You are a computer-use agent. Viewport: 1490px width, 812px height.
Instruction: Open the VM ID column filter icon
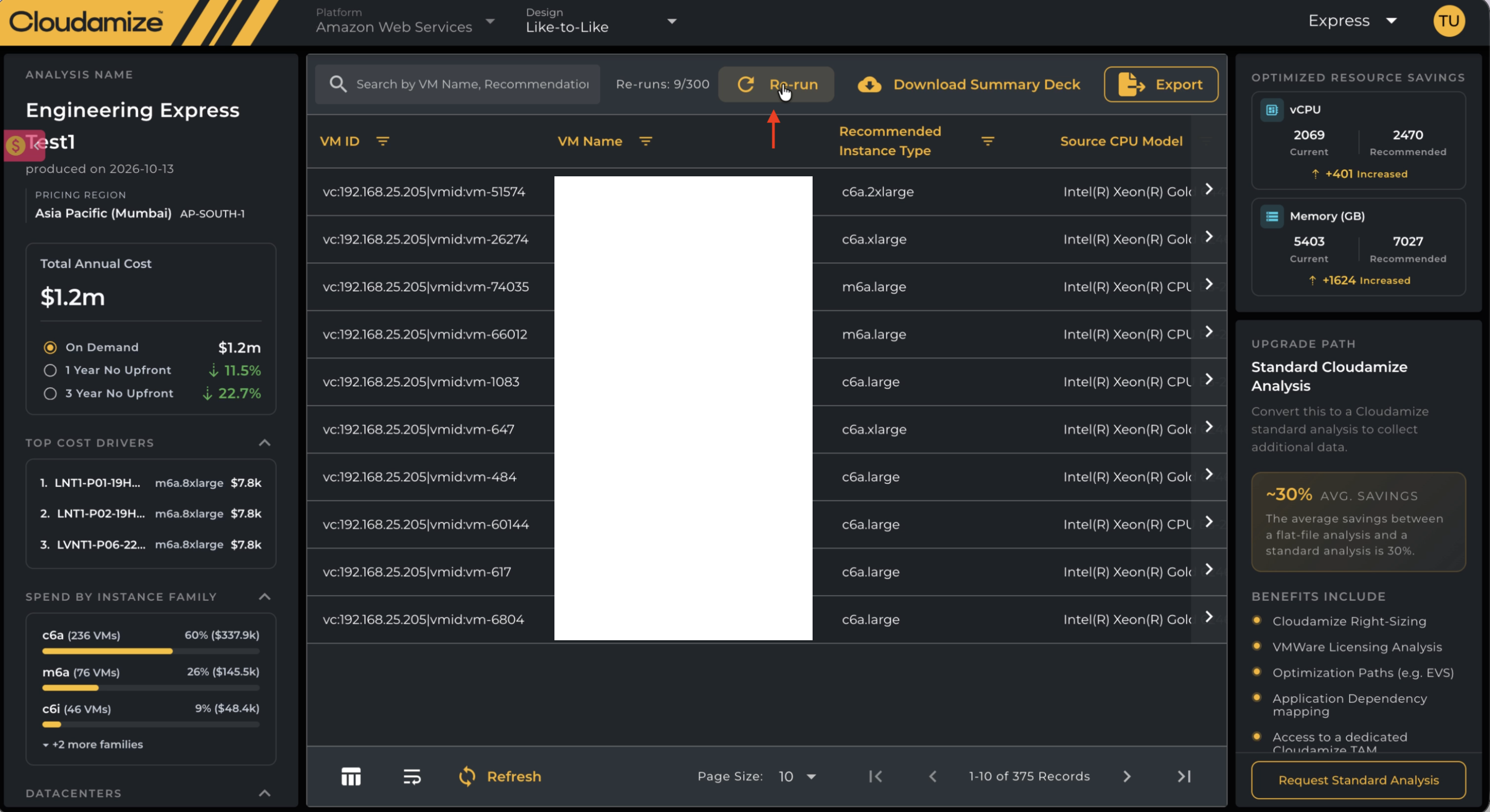(x=382, y=141)
